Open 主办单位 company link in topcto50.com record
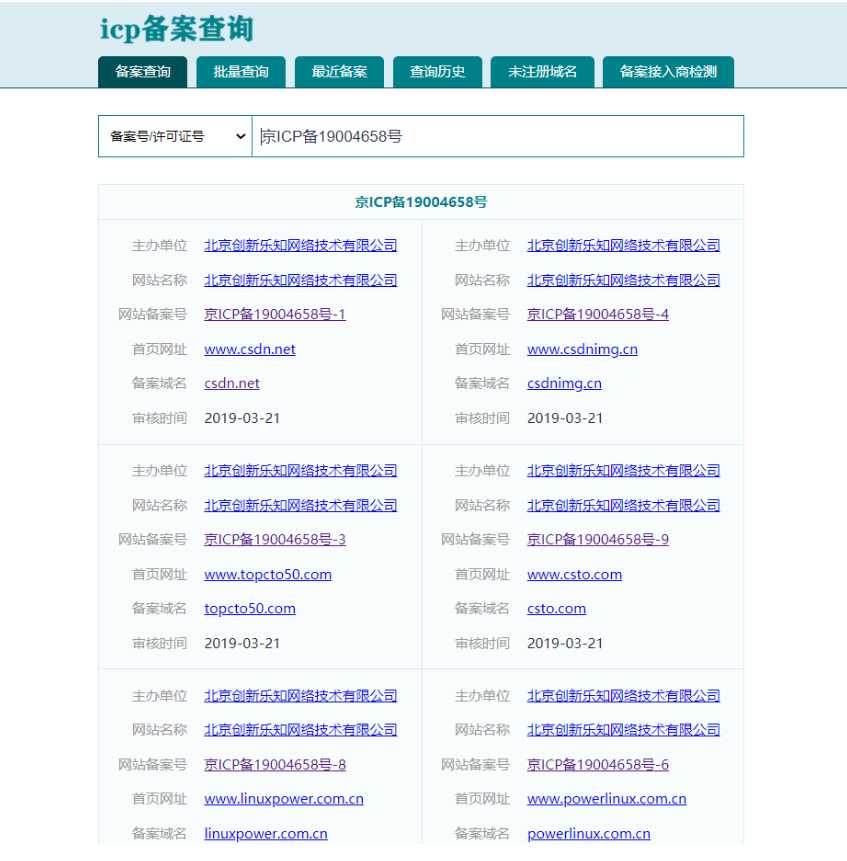This screenshot has width=847, height=861. point(301,471)
